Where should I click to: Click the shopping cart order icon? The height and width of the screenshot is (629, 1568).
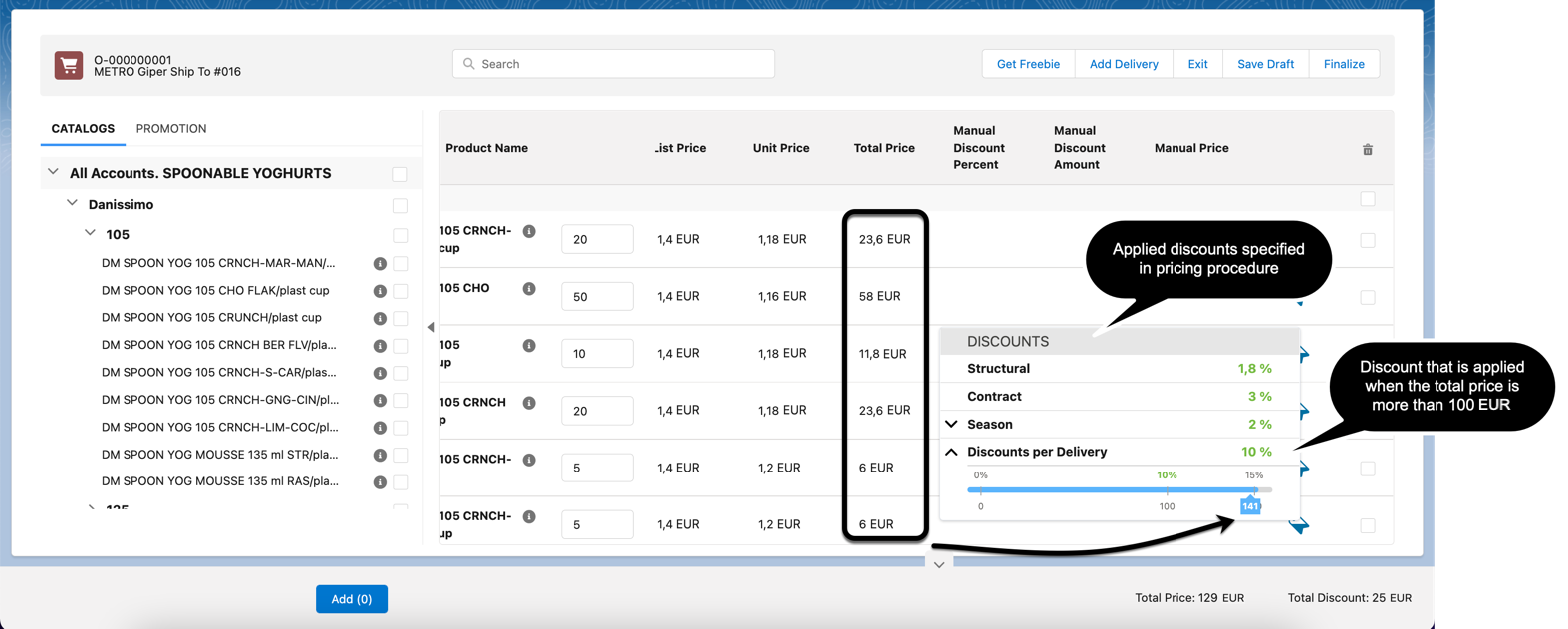(69, 66)
